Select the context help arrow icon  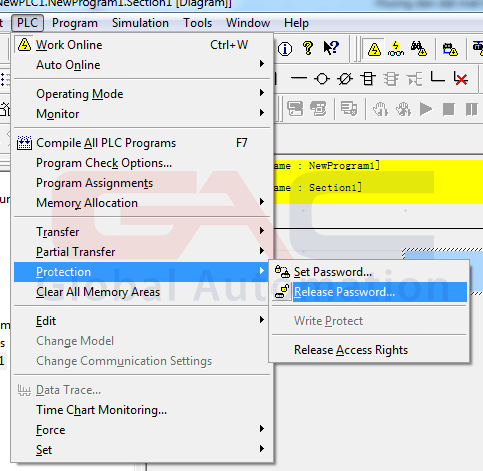coord(331,49)
